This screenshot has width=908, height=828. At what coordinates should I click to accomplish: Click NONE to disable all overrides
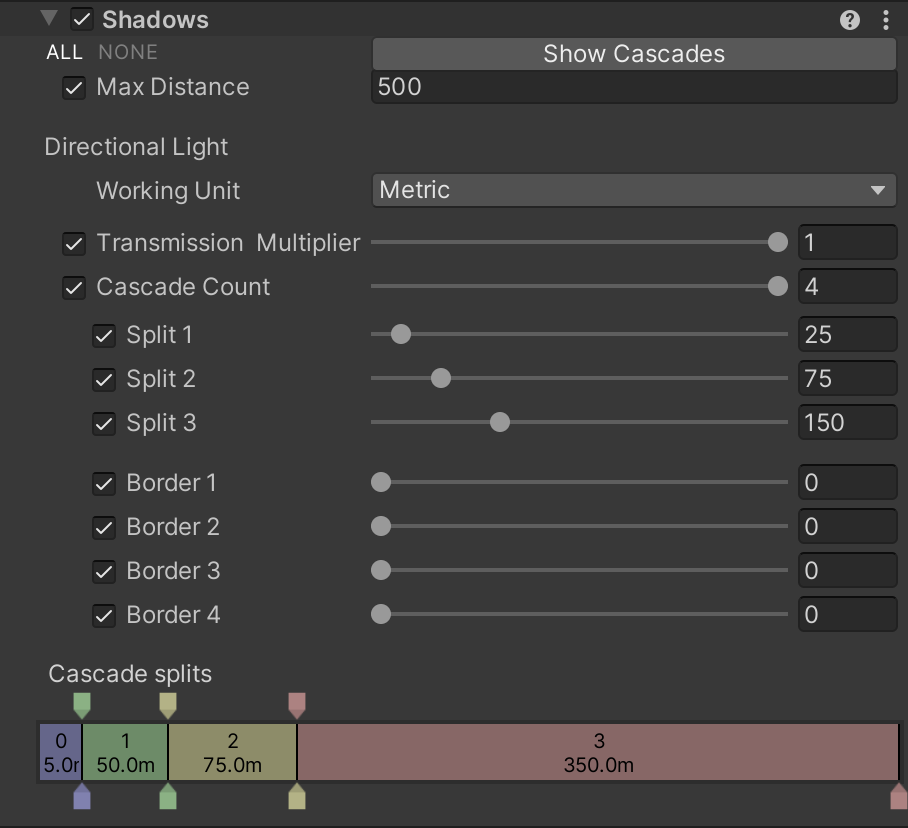[x=128, y=52]
